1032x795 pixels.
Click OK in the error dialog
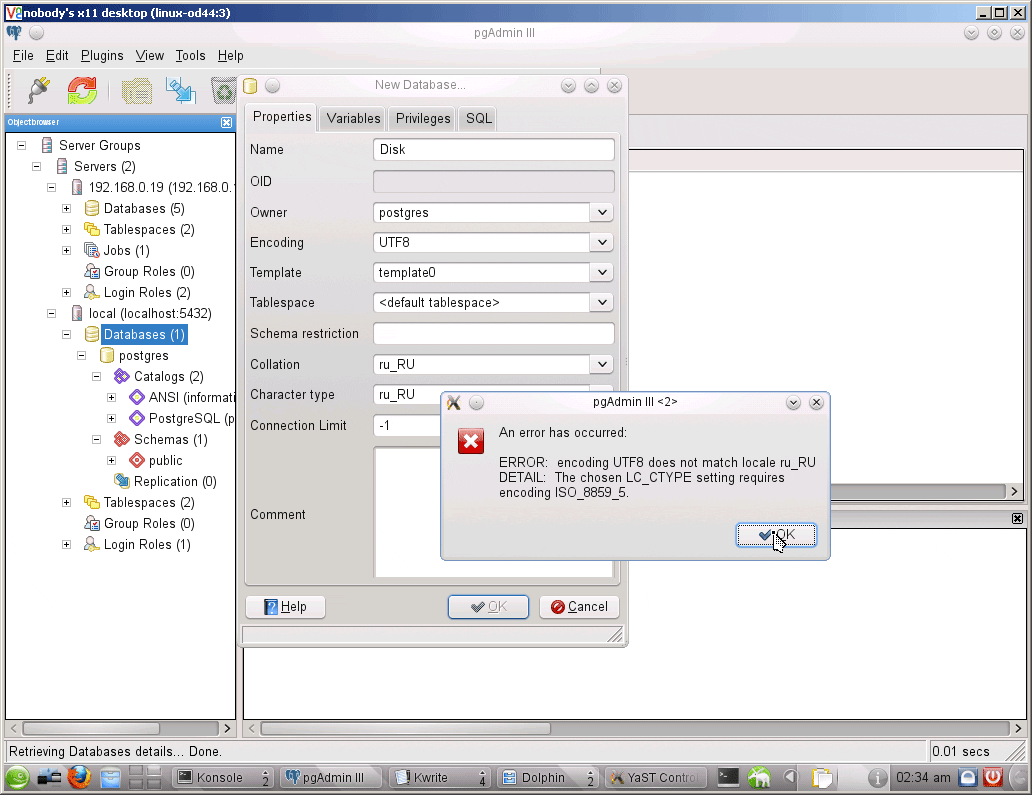[777, 535]
